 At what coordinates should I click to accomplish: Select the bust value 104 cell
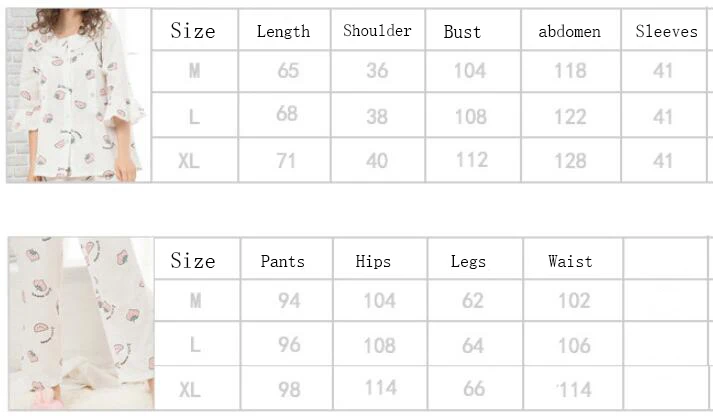[473, 71]
